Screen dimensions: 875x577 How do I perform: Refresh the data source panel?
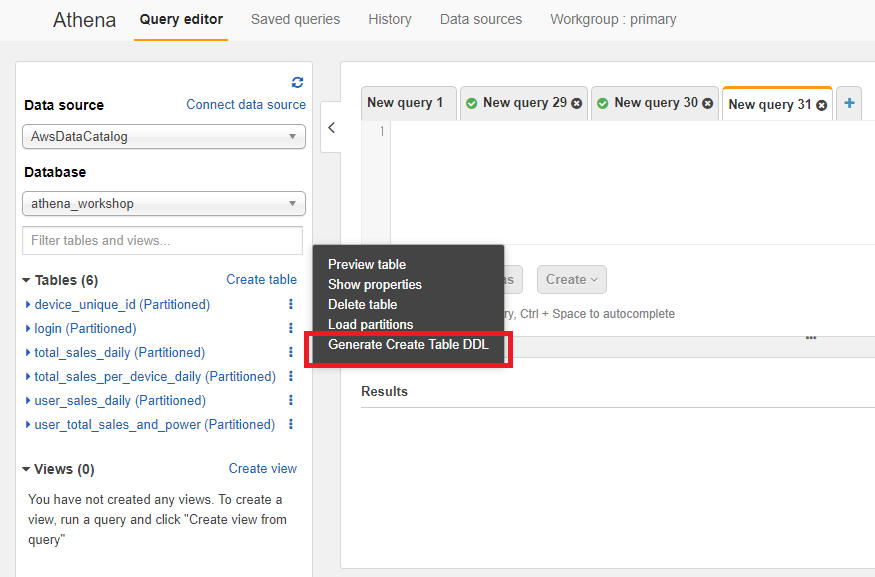297,83
